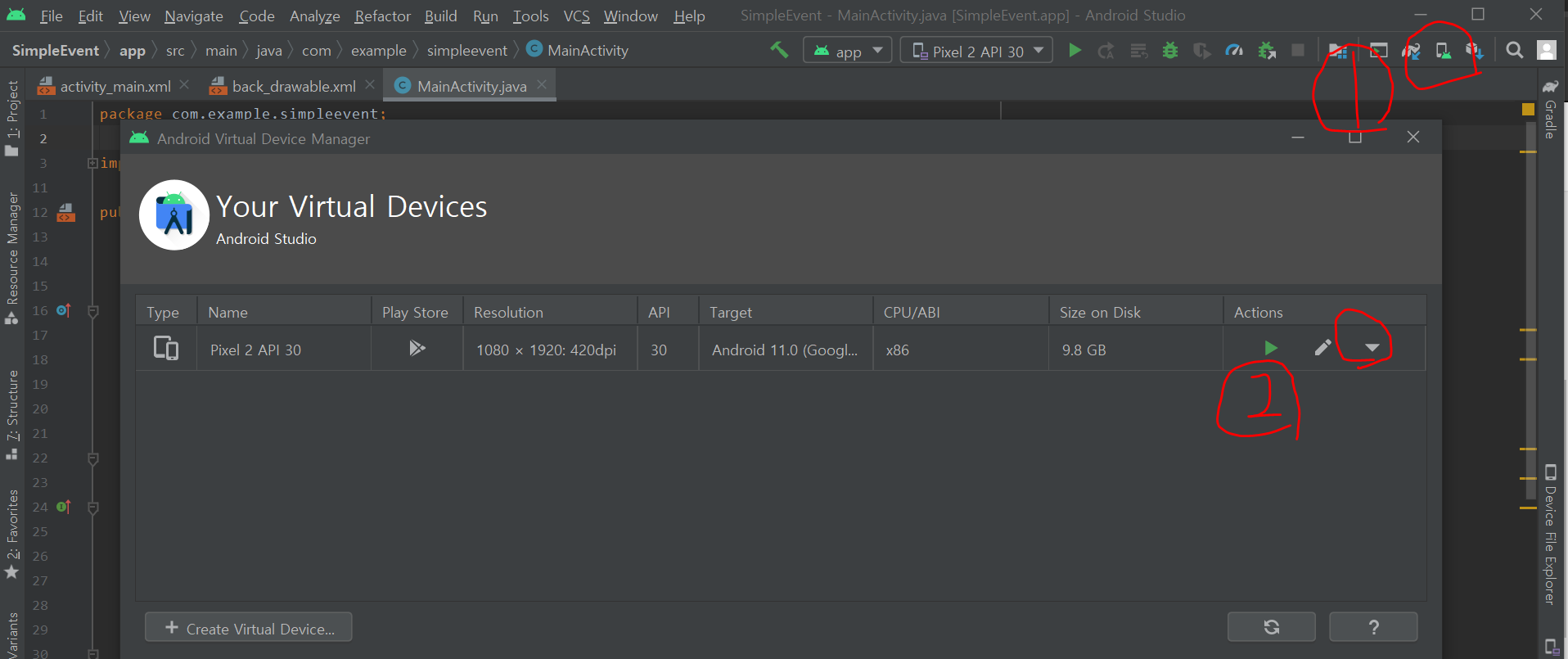This screenshot has width=1568, height=659.
Task: Open the File menu
Action: (x=52, y=16)
